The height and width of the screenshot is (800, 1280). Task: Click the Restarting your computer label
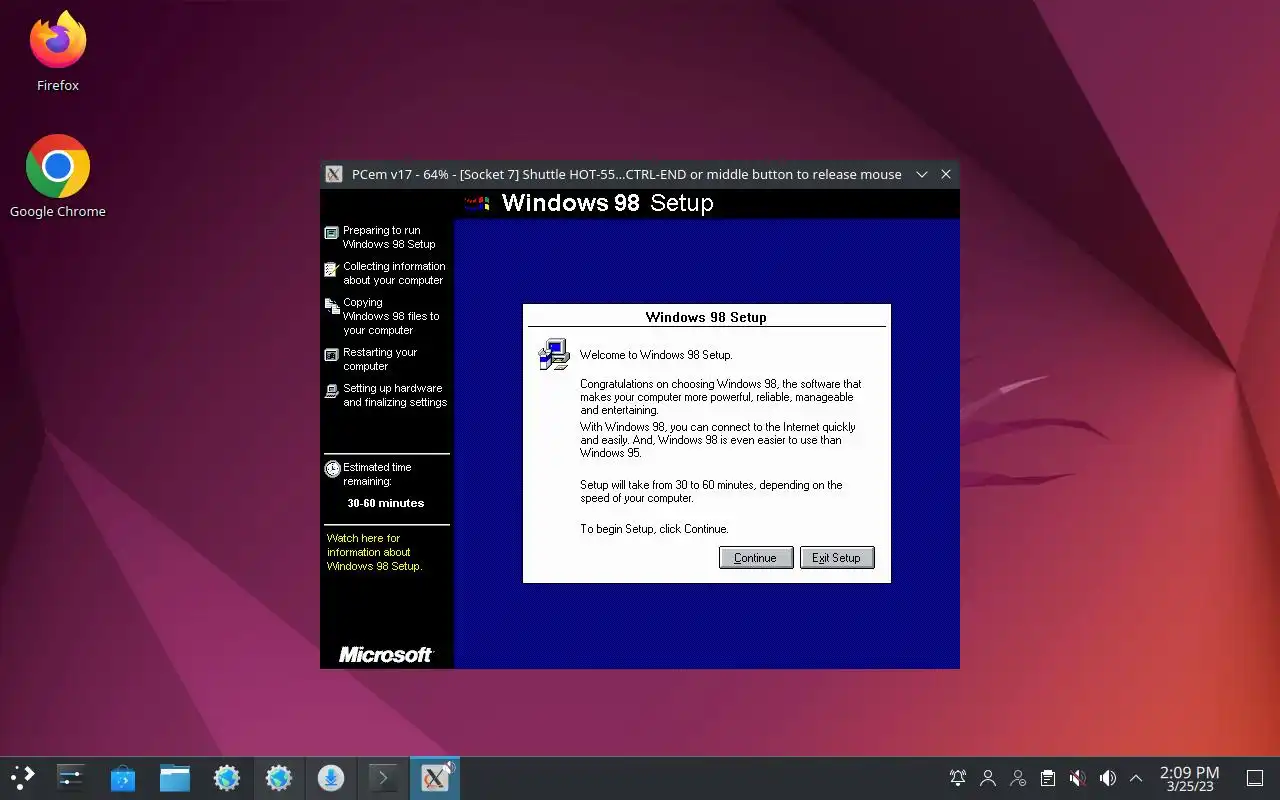380,359
